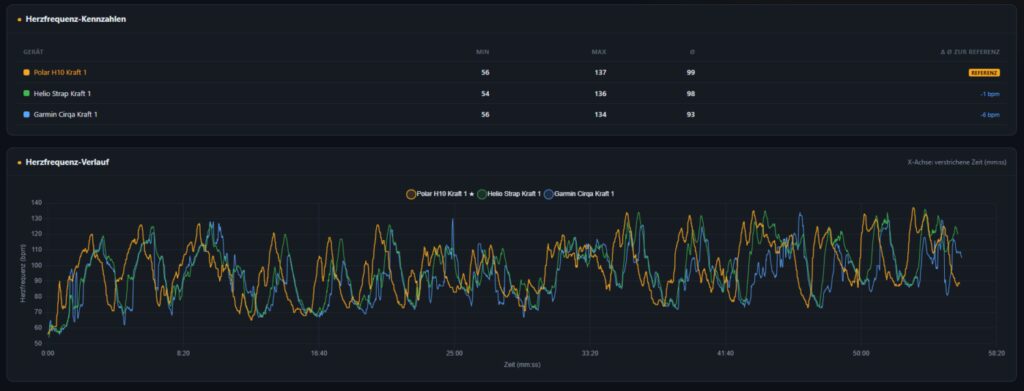
Task: Click the GERÄT column header
Action: [x=33, y=52]
